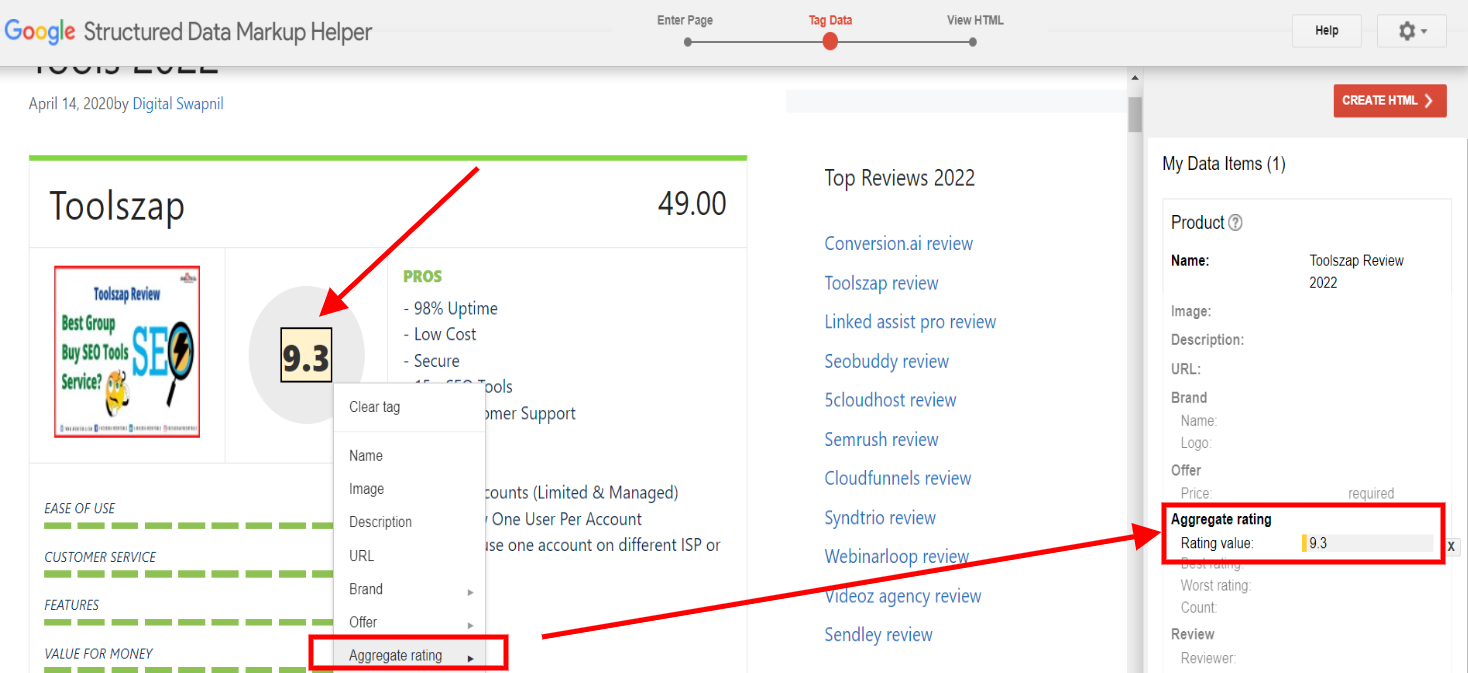Click the Features rating bar
This screenshot has height=673, width=1468.
[x=187, y=622]
